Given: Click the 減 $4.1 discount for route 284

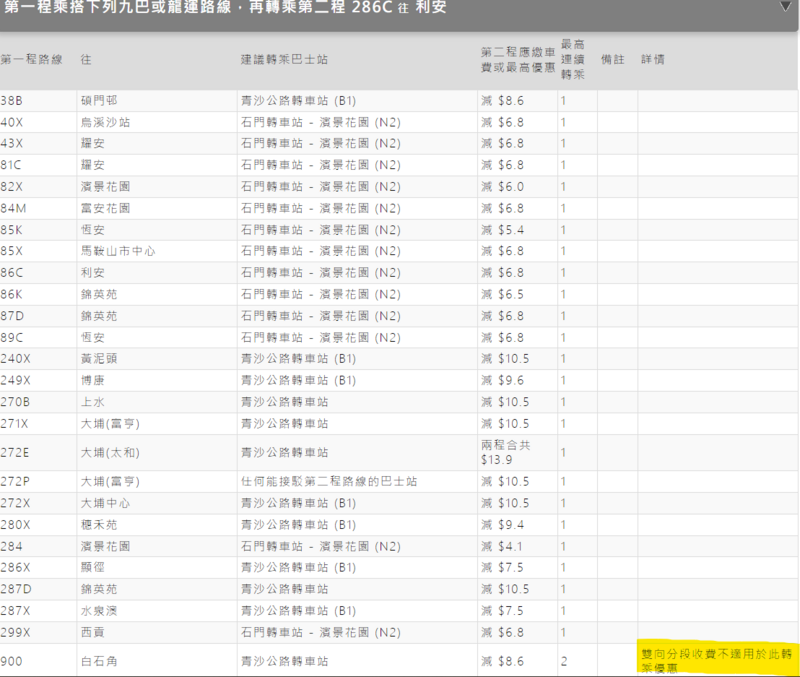Looking at the screenshot, I should pos(503,546).
